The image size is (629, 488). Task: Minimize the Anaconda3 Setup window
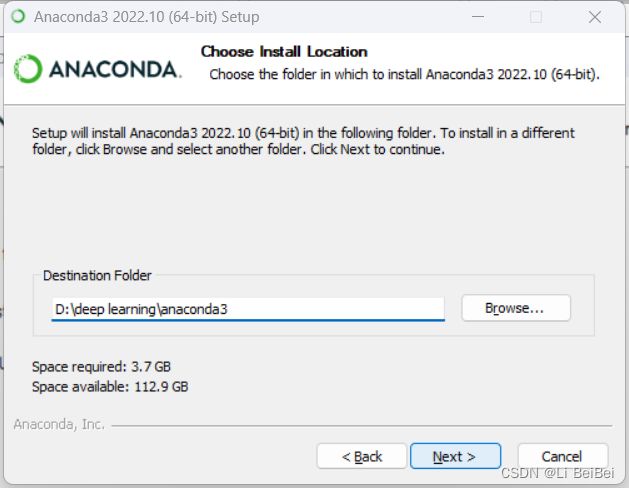click(x=477, y=17)
